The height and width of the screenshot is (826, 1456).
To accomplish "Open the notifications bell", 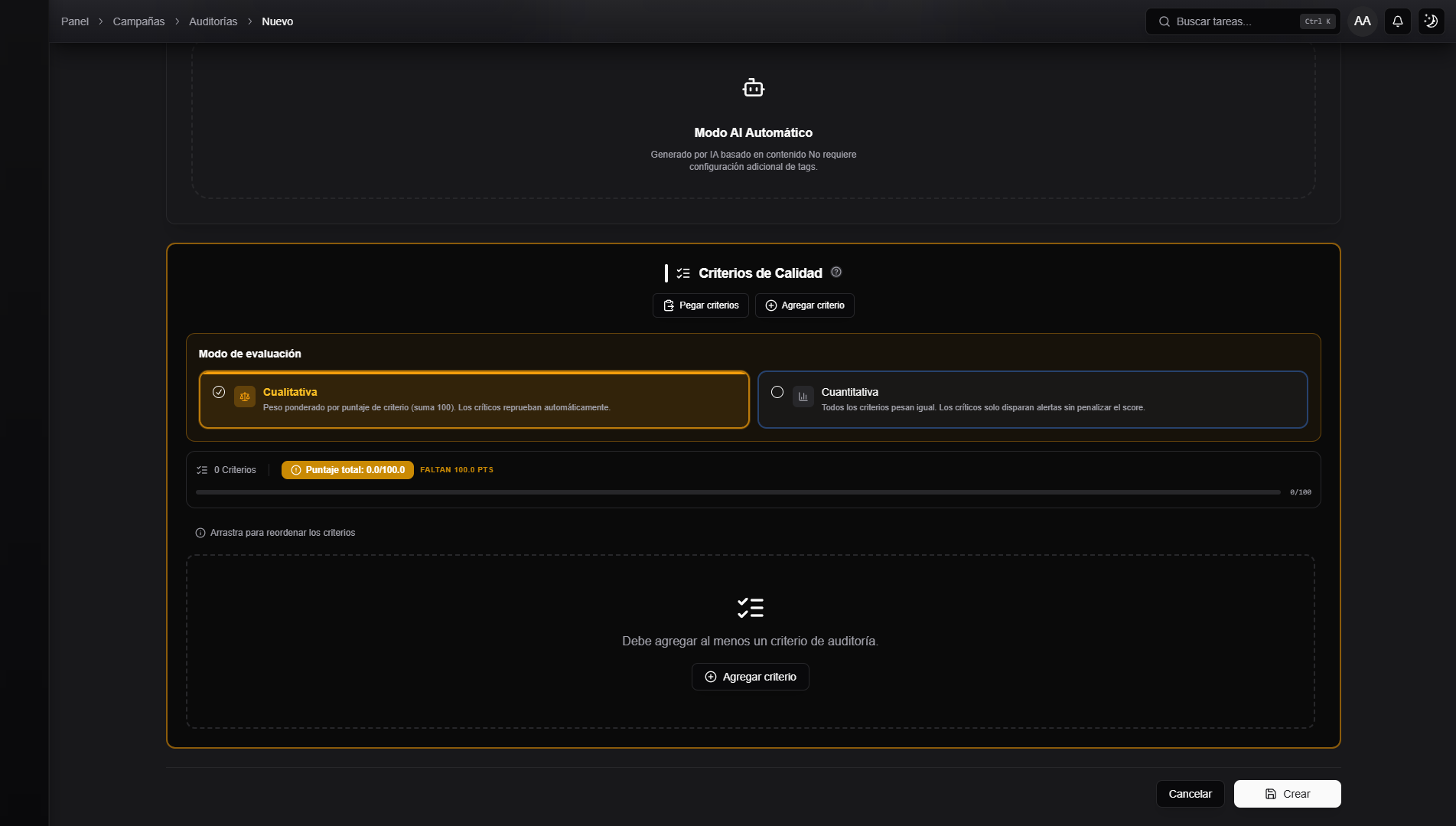I will coord(1397,21).
